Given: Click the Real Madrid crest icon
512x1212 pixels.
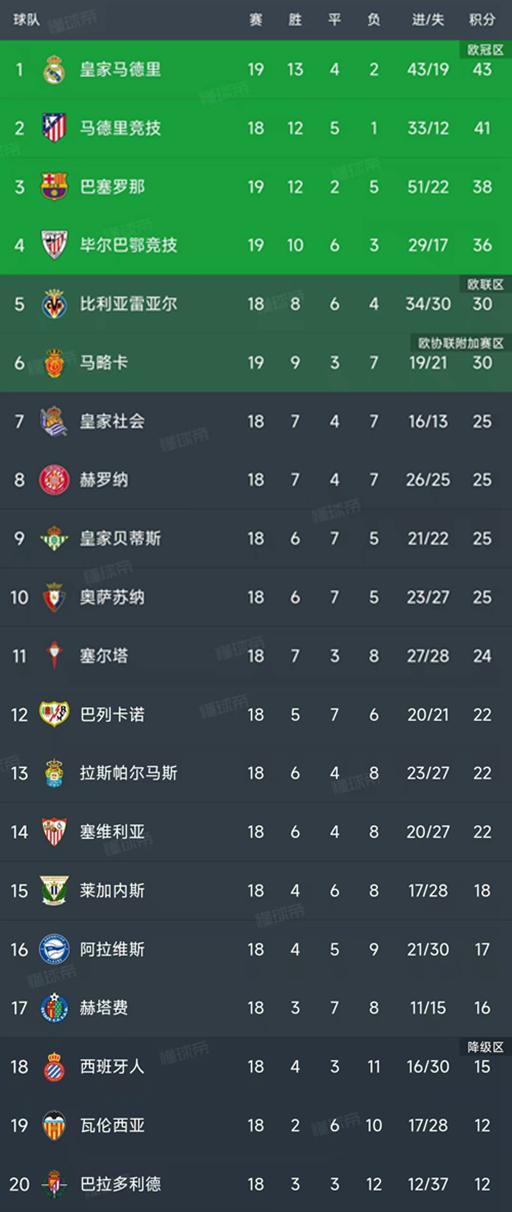Looking at the screenshot, I should pyautogui.click(x=53, y=70).
